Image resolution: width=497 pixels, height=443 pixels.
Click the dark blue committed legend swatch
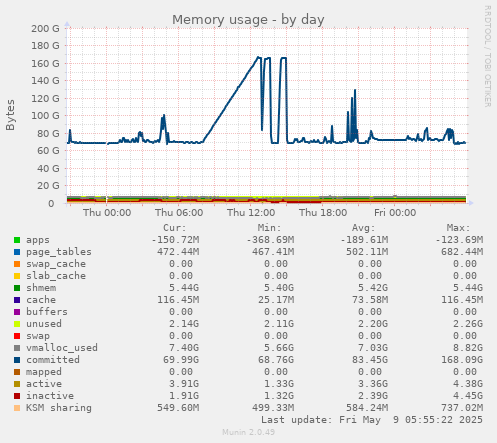(17, 360)
